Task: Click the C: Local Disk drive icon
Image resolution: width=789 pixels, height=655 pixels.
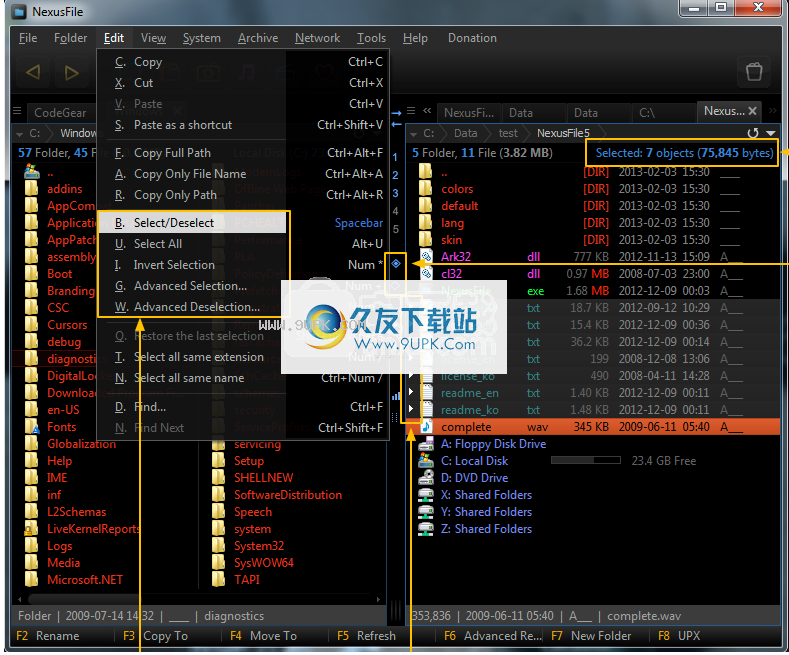Action: click(x=426, y=461)
